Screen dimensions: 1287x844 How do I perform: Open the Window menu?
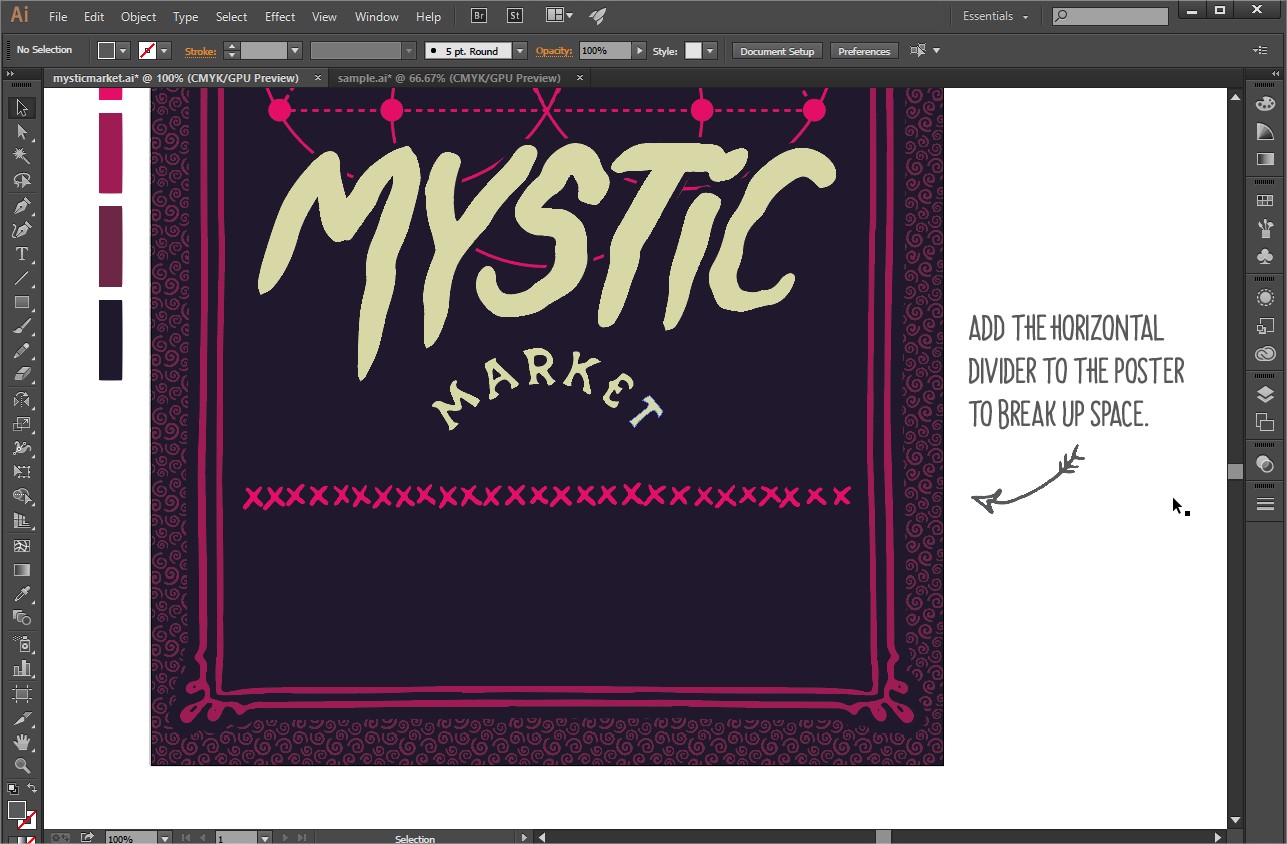(x=376, y=17)
